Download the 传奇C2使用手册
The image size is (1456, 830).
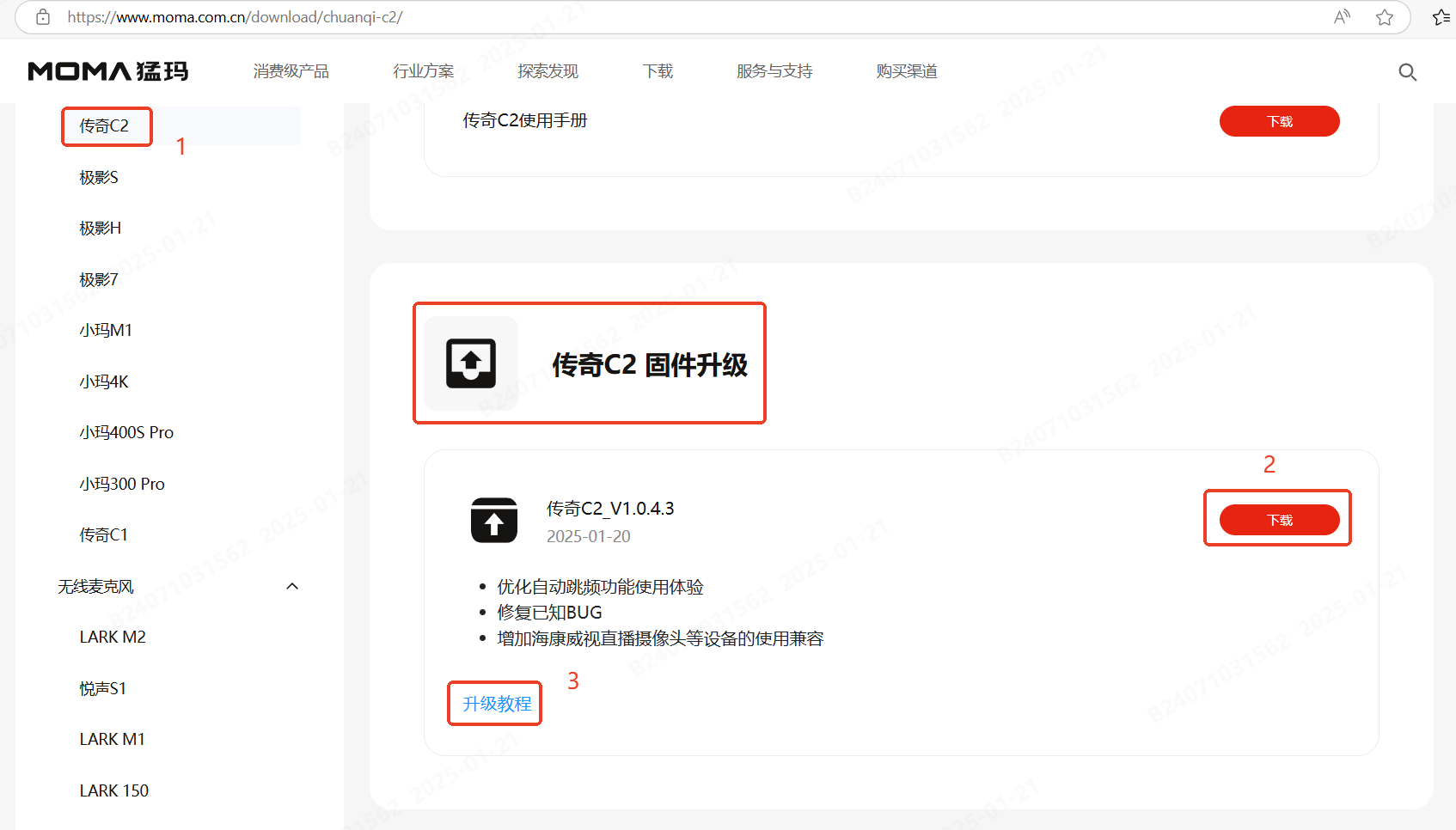[1280, 121]
